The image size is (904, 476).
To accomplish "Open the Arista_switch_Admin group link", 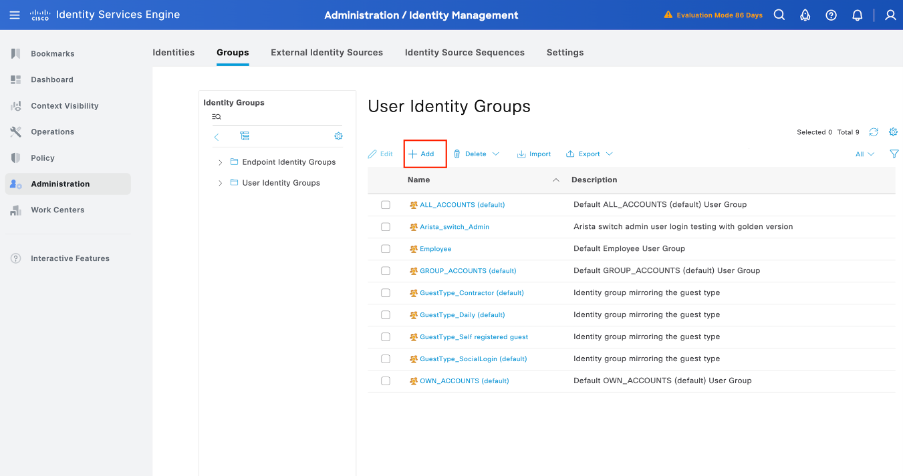I will 454,226.
